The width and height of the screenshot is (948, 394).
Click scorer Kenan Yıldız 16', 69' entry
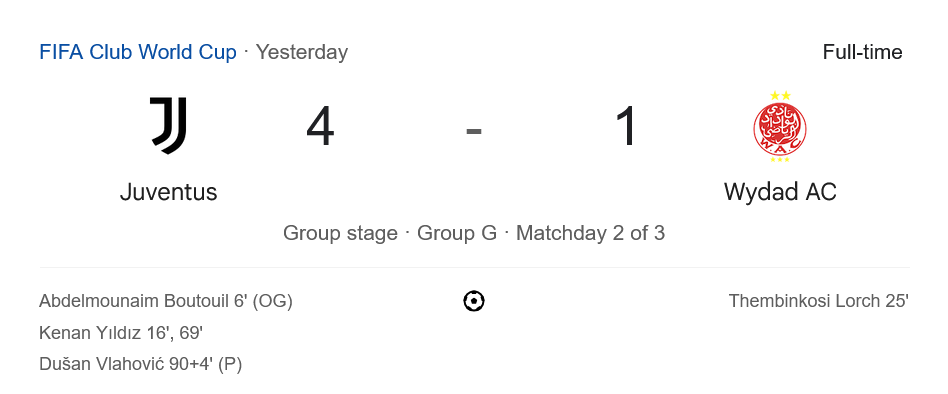pyautogui.click(x=120, y=333)
